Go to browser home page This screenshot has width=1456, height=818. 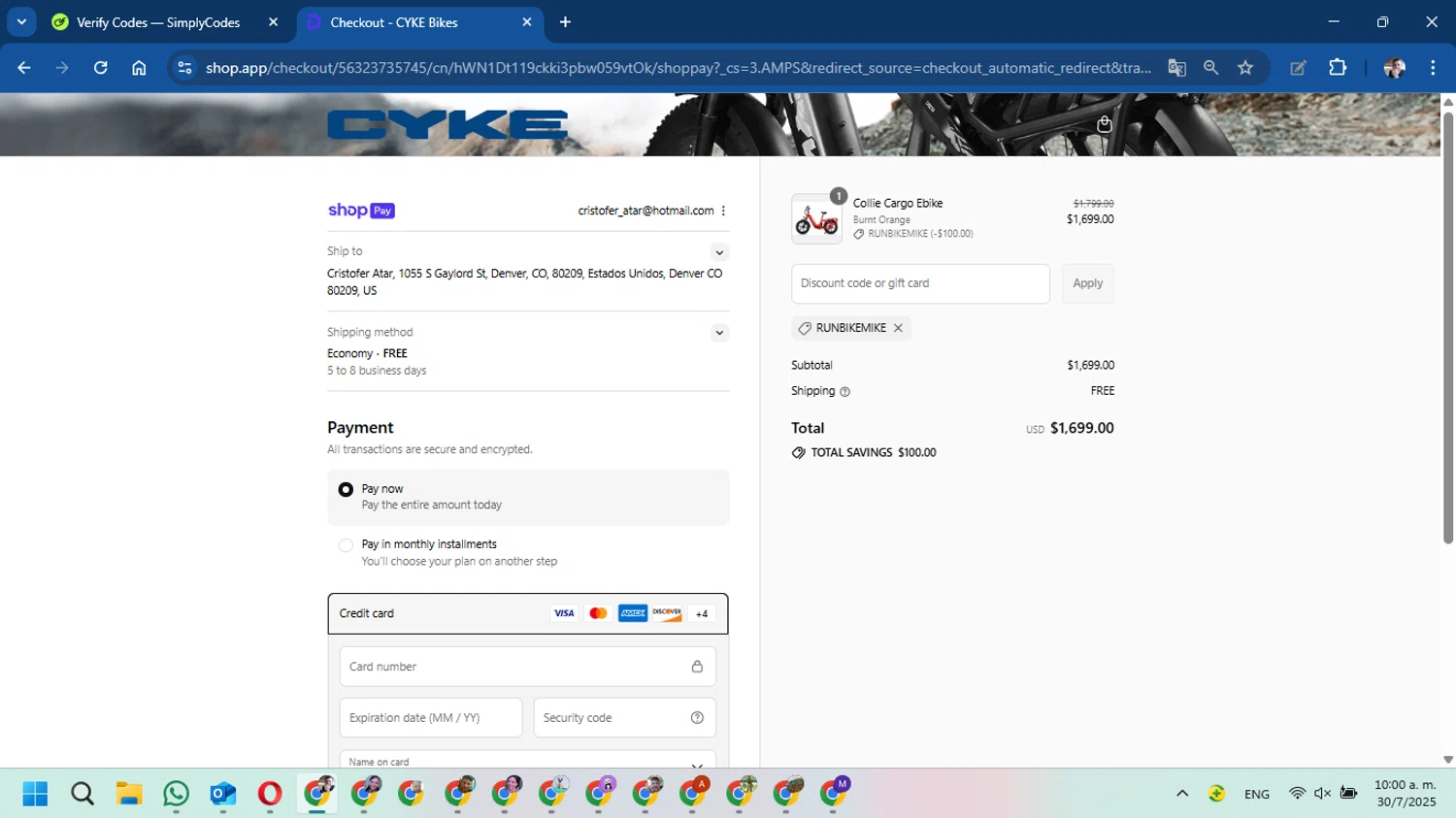139,68
